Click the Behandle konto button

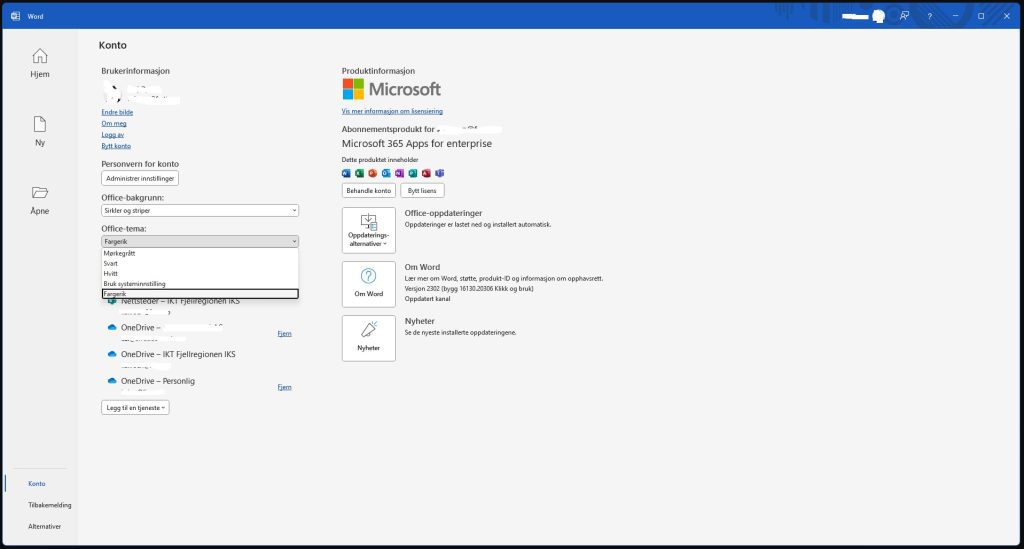point(369,191)
